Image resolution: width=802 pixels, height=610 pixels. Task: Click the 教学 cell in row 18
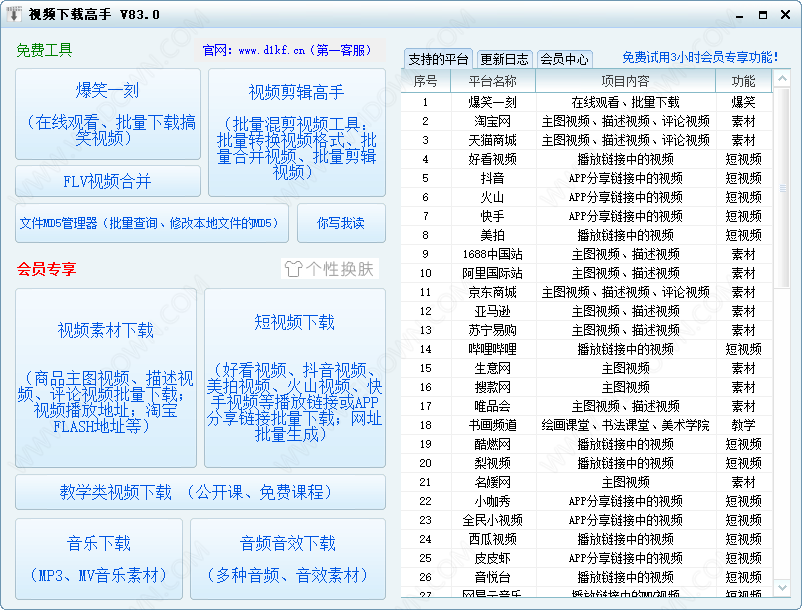coord(743,425)
